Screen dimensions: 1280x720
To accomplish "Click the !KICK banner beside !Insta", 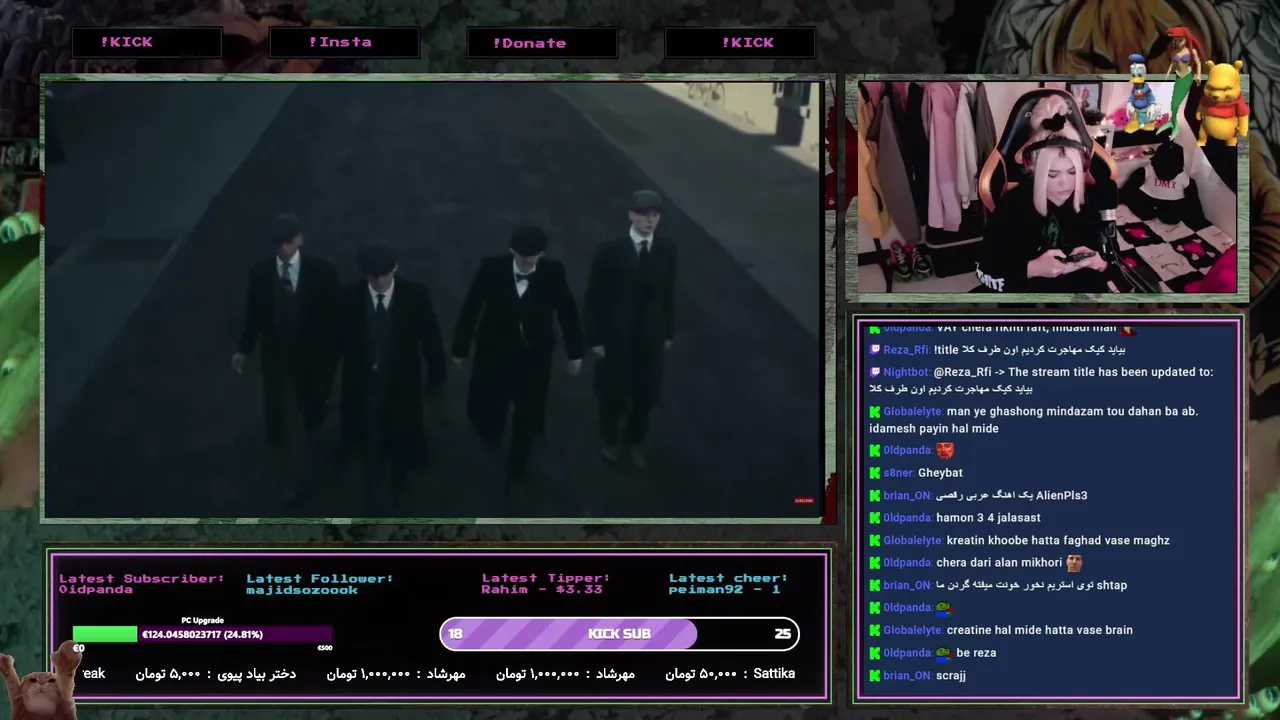I will coord(147,42).
